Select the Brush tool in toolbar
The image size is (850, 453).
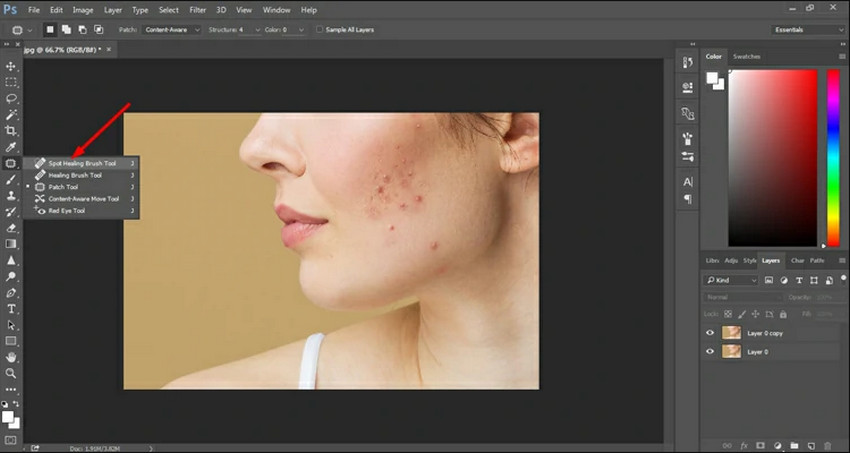pos(10,179)
